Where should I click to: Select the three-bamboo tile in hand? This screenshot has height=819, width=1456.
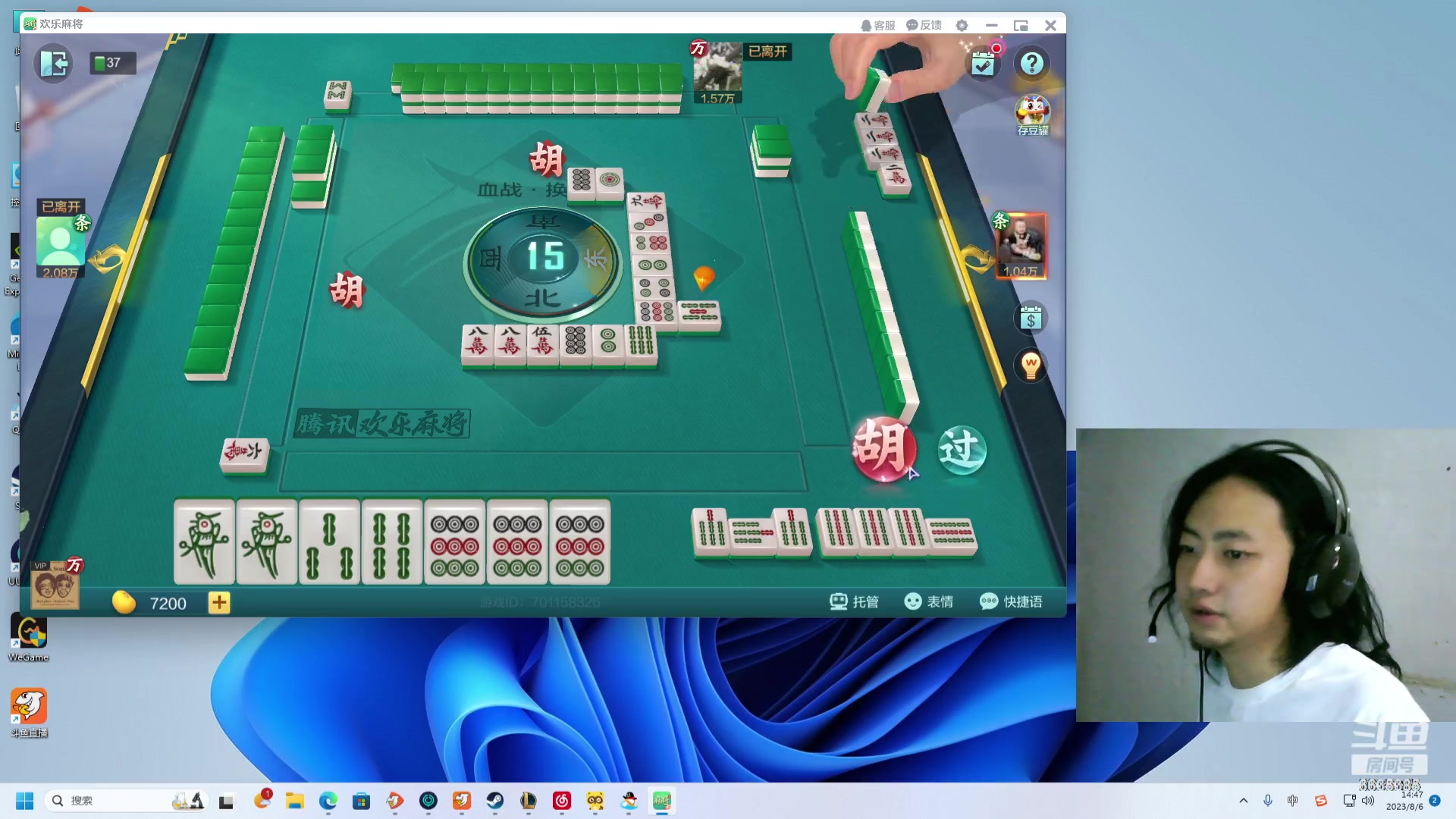click(329, 543)
